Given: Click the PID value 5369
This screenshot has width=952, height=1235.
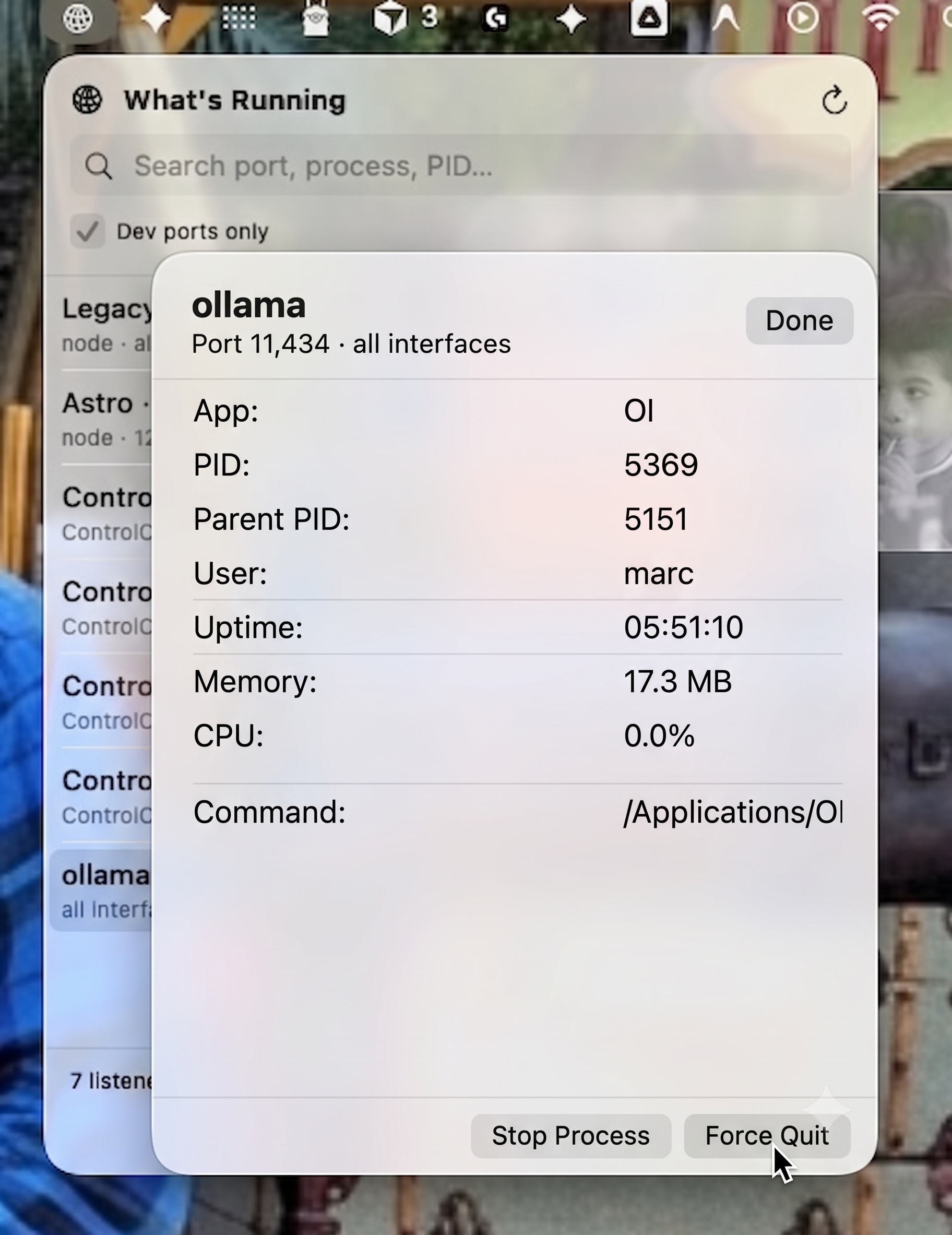Looking at the screenshot, I should 661,465.
